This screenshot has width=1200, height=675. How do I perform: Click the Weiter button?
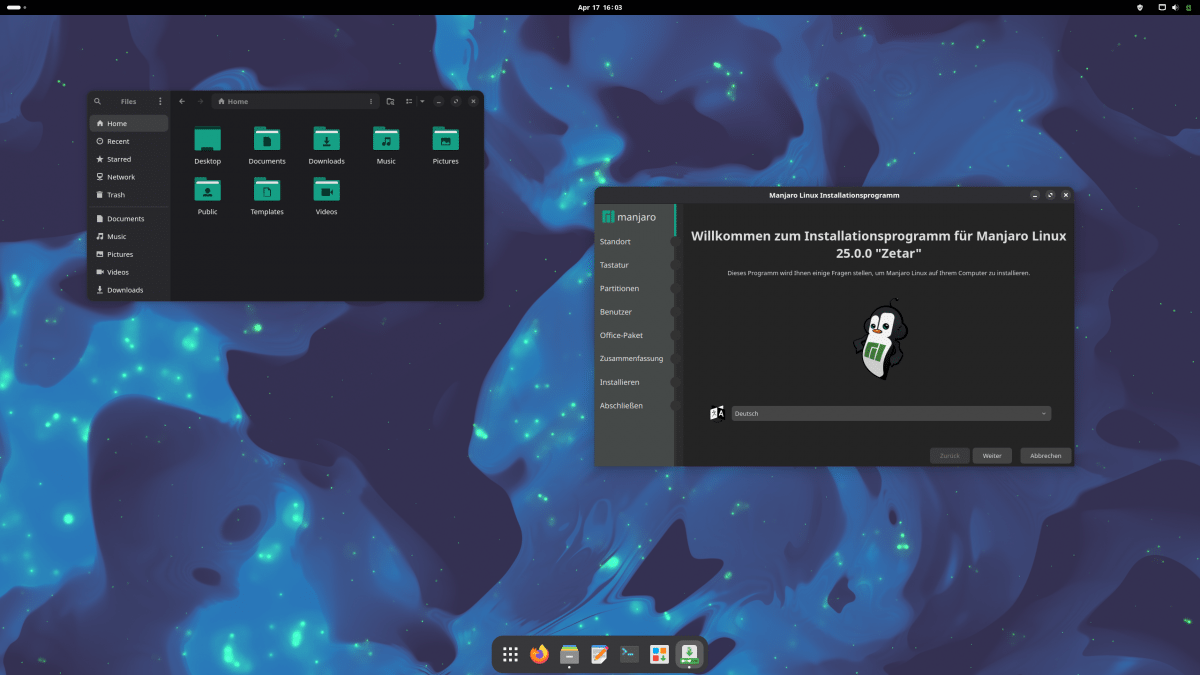tap(992, 455)
